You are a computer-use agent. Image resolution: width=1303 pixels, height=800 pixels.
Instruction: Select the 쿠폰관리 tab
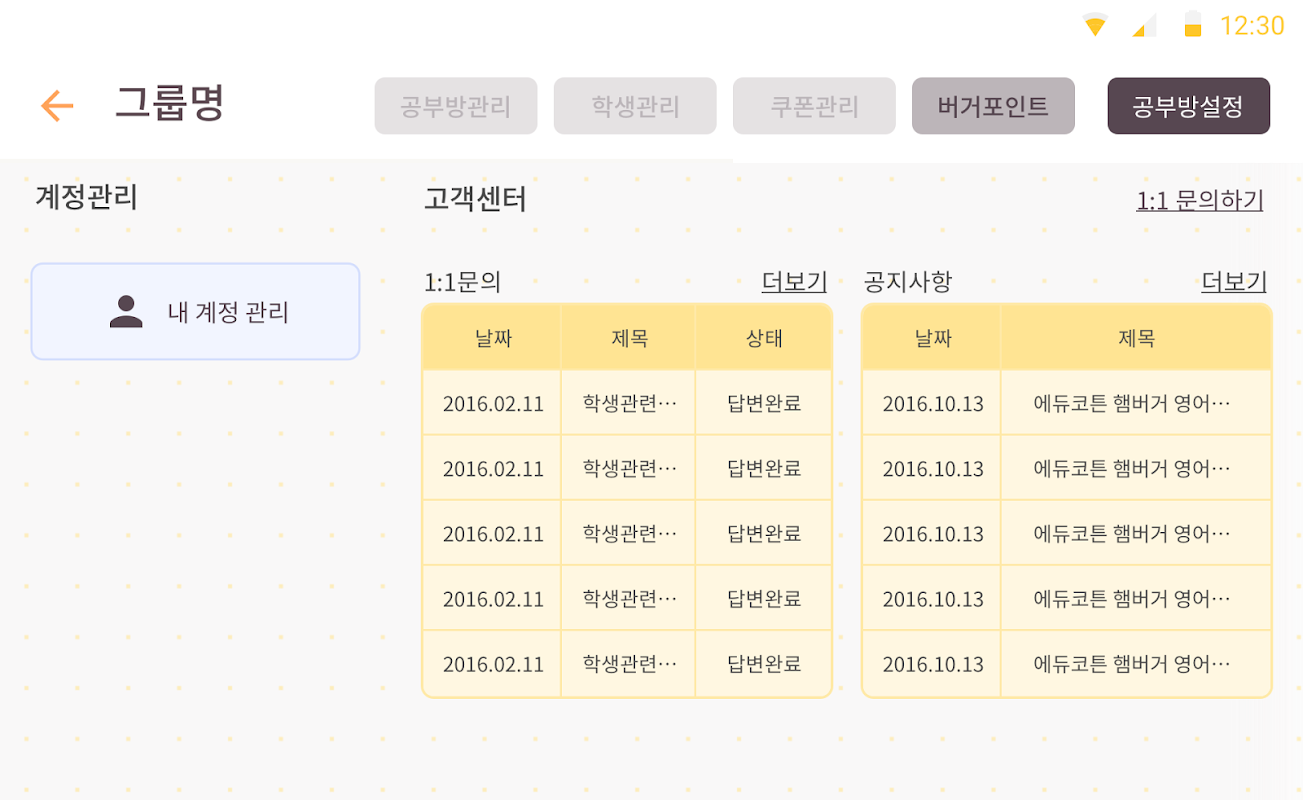coord(814,106)
